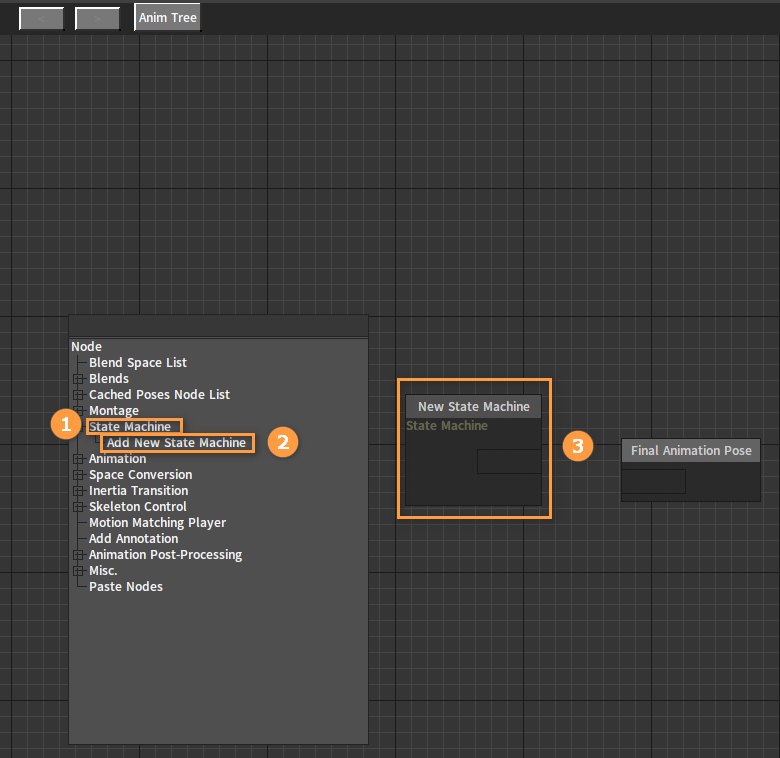780x758 pixels.
Task: Expand the Inertia Transition group
Action: 78,491
